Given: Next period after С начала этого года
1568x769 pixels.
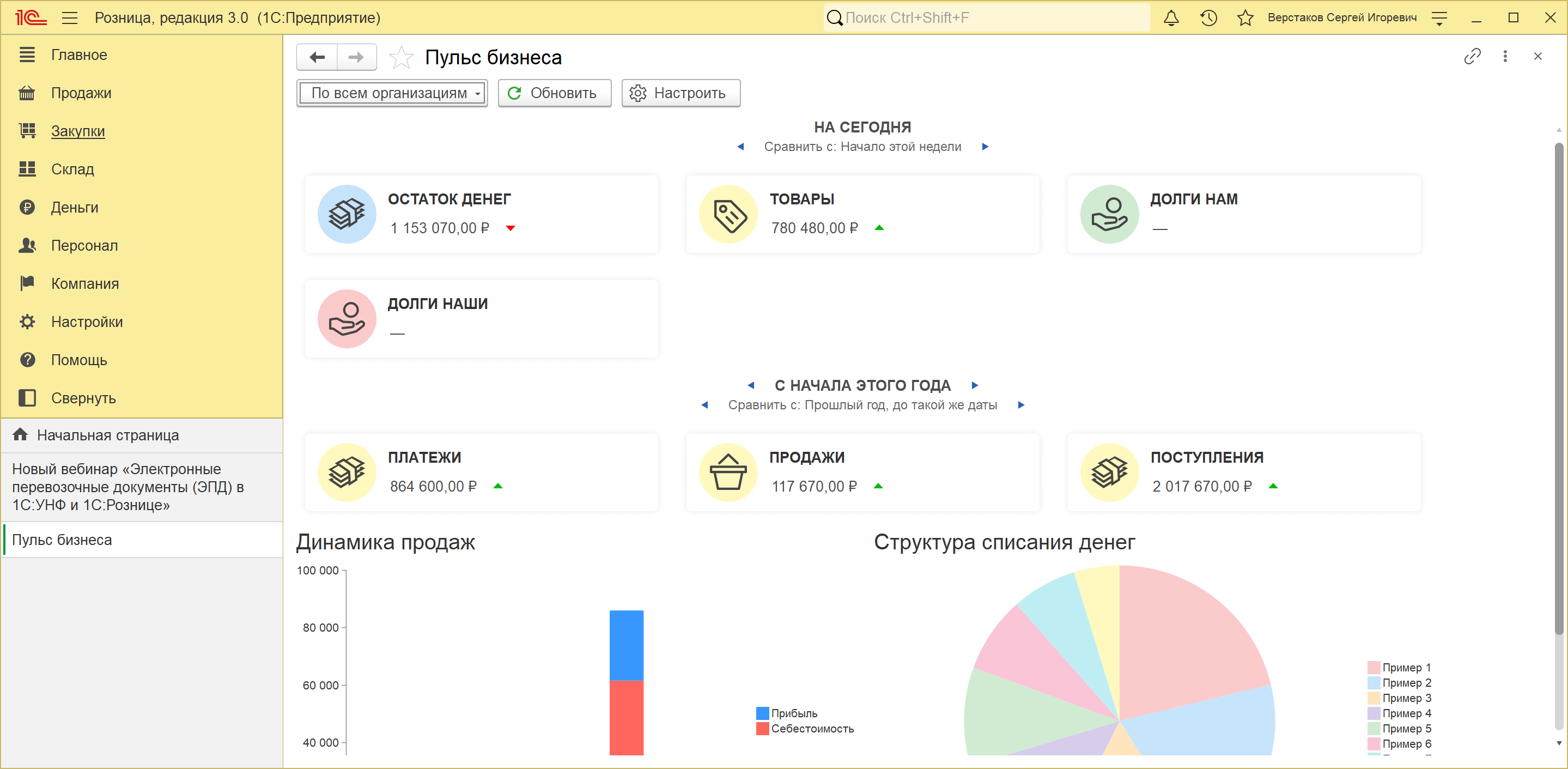Looking at the screenshot, I should click(x=975, y=385).
